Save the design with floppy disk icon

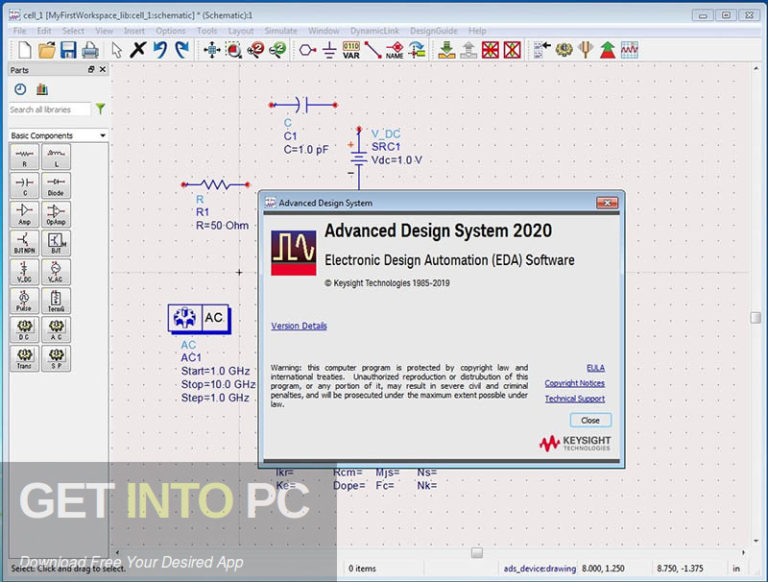pyautogui.click(x=68, y=50)
